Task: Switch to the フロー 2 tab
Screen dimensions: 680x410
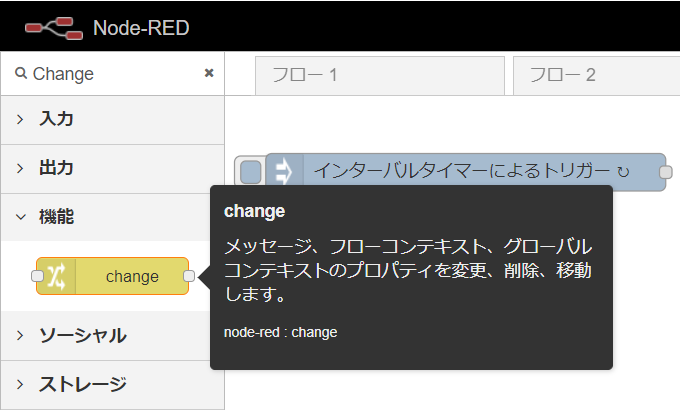Action: click(x=596, y=75)
